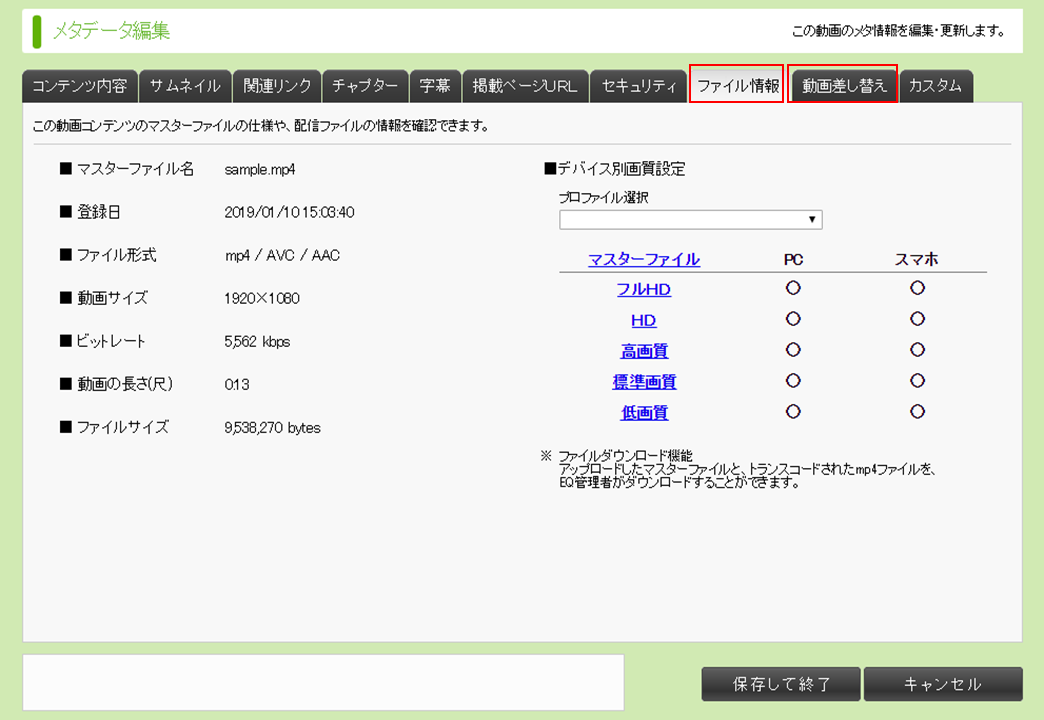Click the 保存して終了 button
The height and width of the screenshot is (720, 1044).
781,684
